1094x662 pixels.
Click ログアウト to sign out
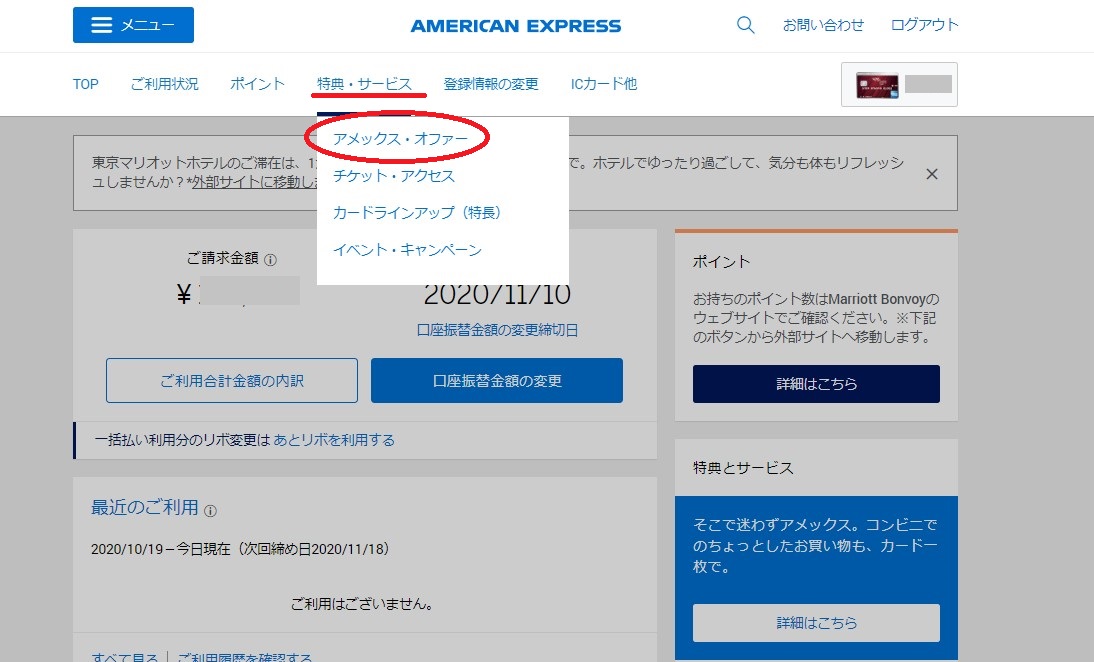pyautogui.click(x=924, y=25)
